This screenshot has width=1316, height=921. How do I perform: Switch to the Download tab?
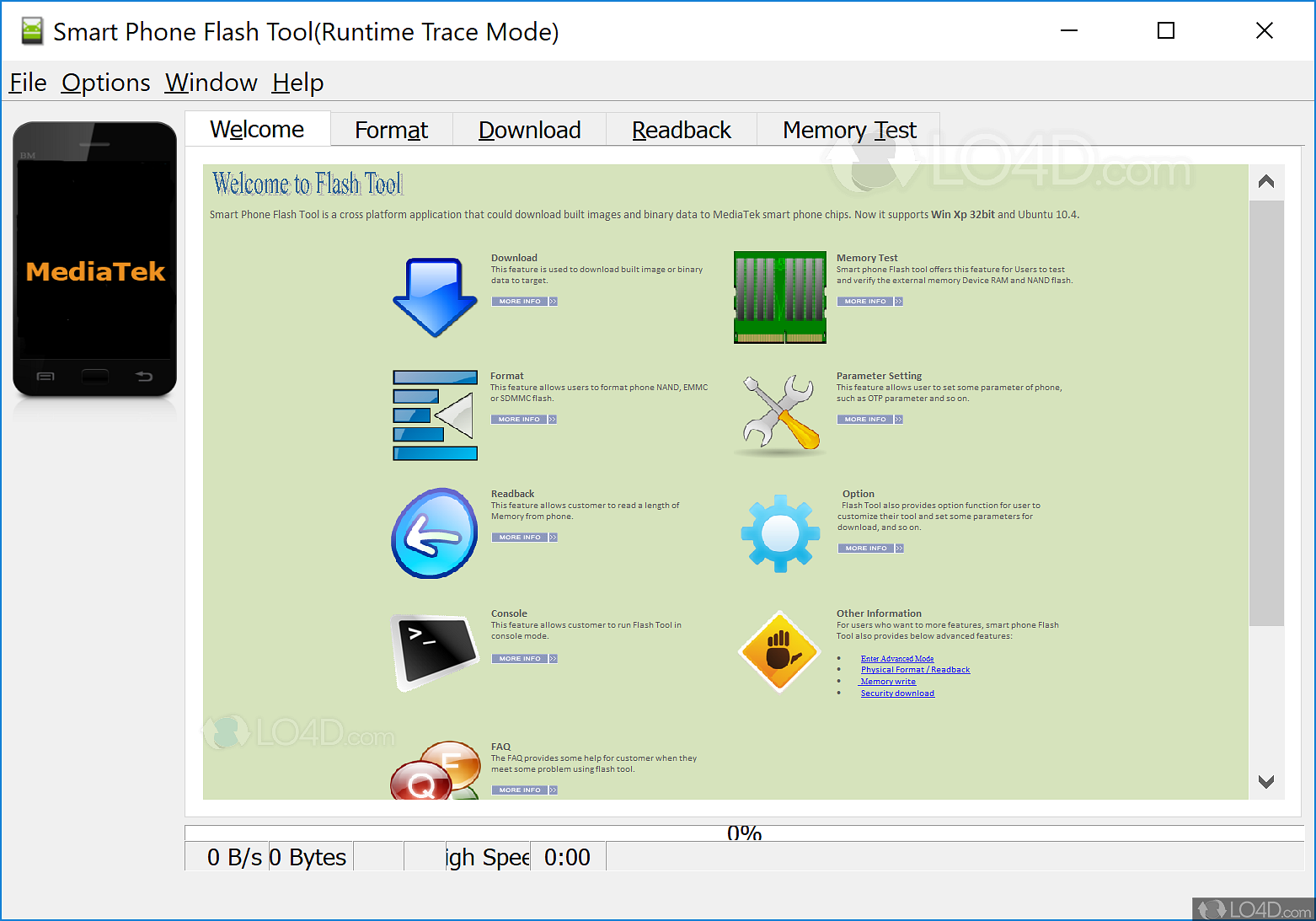[x=530, y=130]
